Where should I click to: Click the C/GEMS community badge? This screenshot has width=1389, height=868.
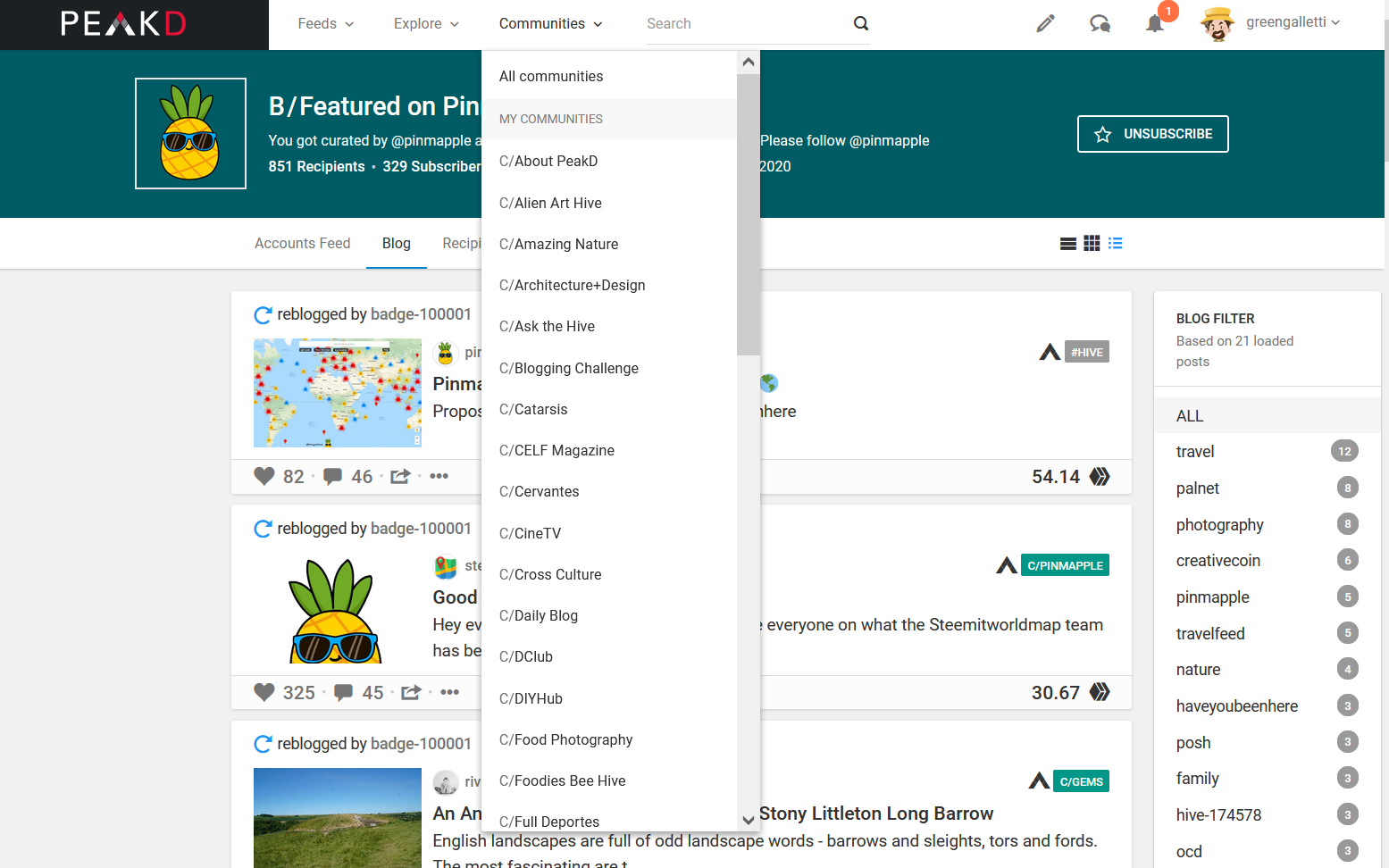[x=1081, y=781]
